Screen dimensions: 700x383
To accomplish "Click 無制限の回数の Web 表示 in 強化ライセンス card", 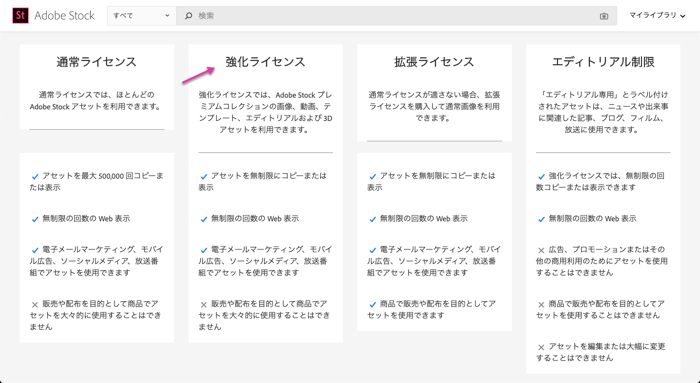I will pos(255,219).
